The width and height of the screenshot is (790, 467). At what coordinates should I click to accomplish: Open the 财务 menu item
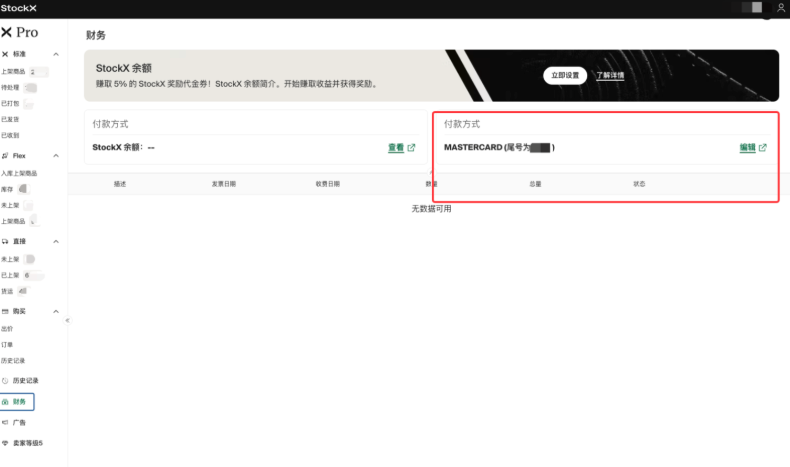pyautogui.click(x=17, y=402)
